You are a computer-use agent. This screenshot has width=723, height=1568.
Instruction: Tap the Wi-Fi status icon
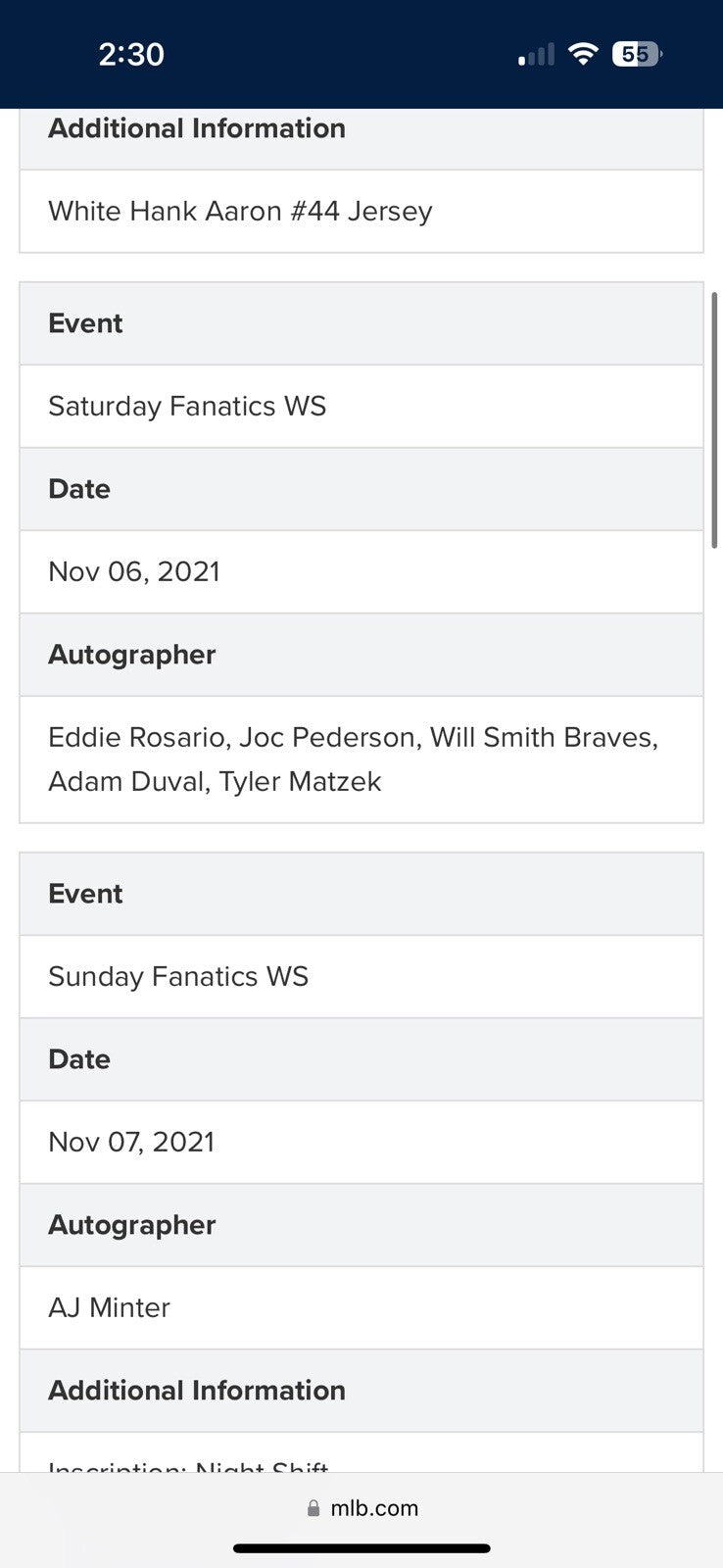[583, 55]
